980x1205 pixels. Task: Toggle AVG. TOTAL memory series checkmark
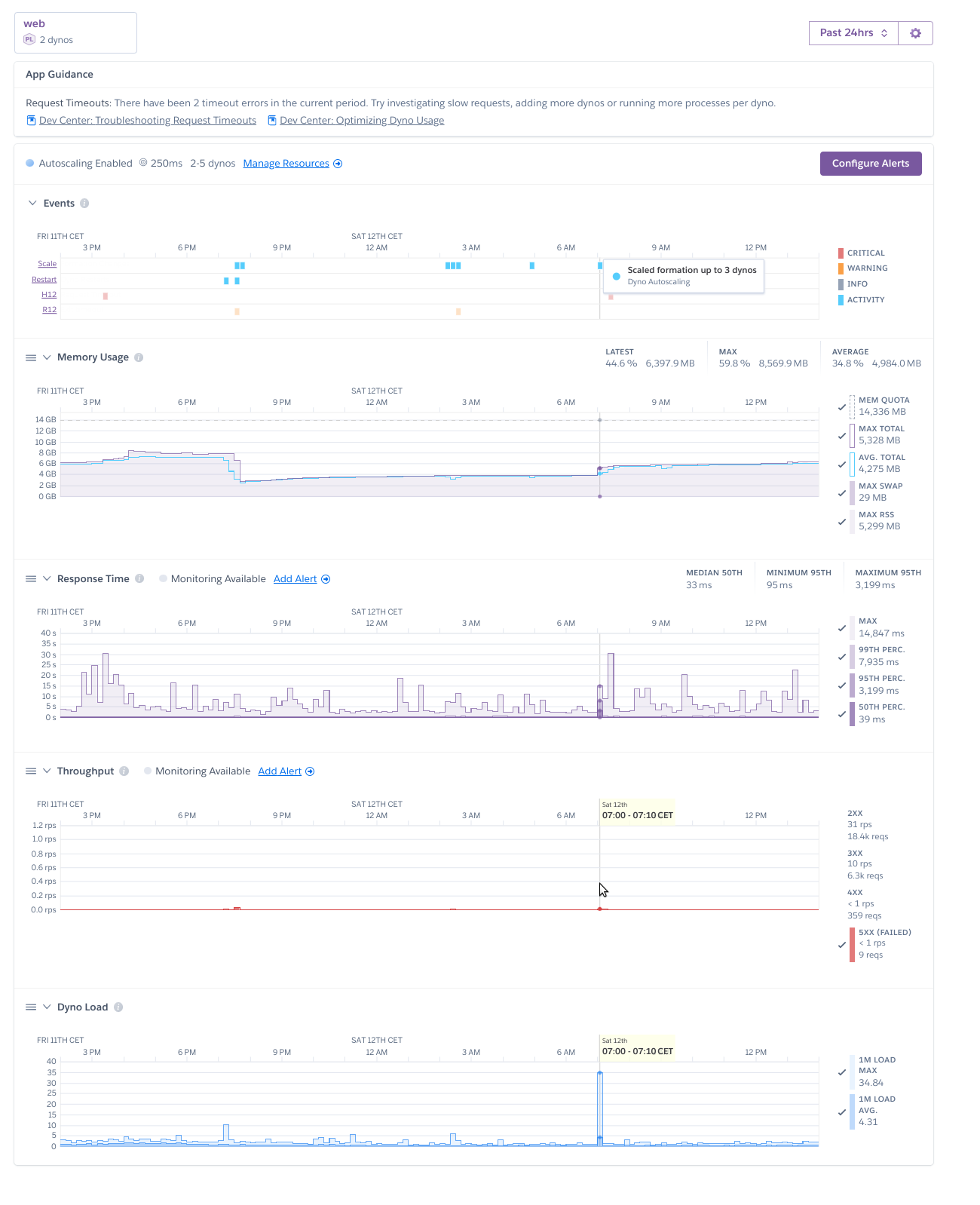click(x=842, y=465)
